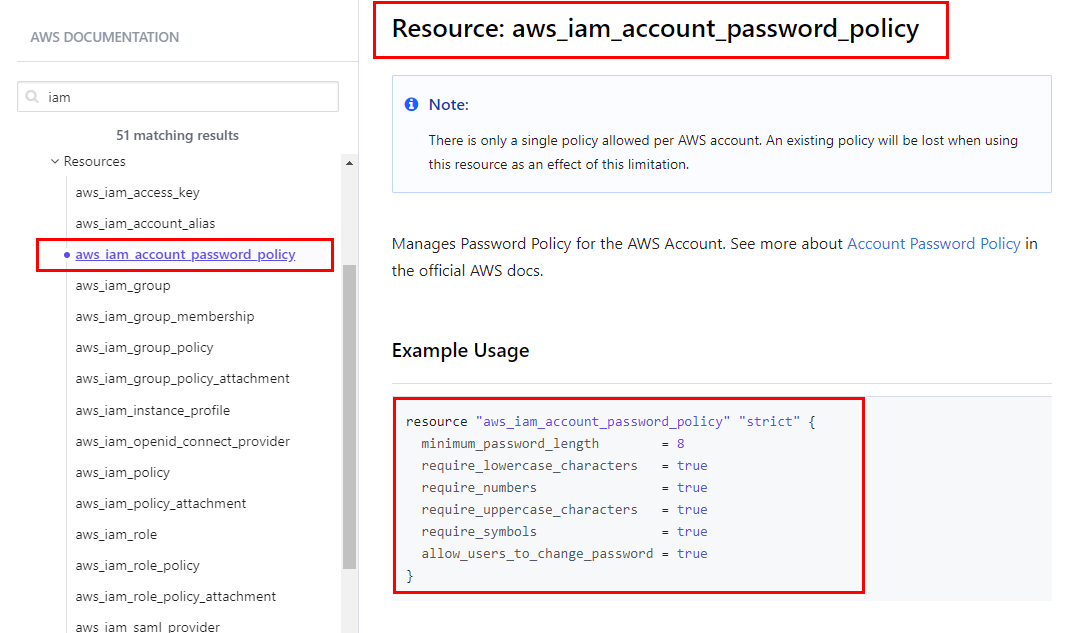Open aws_iam_policy_attachment resource page
This screenshot has height=633, width=1085.
161,504
